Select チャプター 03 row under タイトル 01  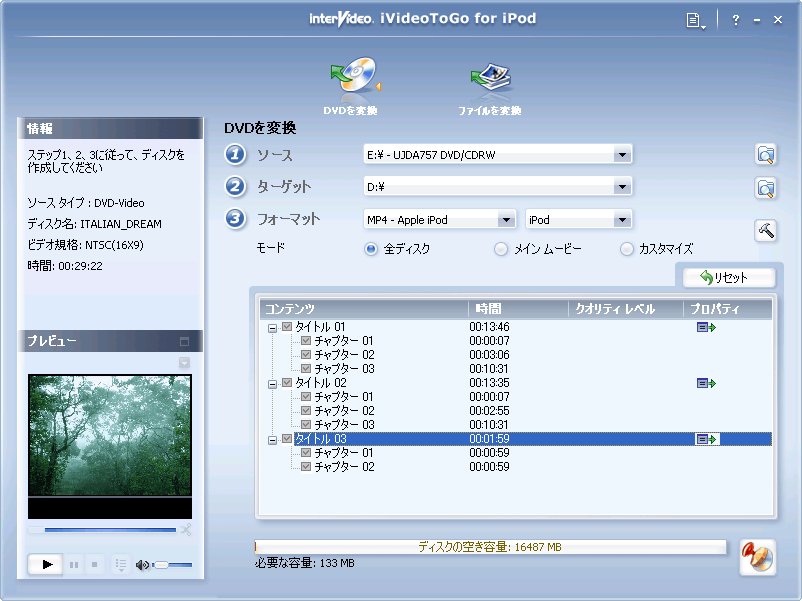point(344,369)
